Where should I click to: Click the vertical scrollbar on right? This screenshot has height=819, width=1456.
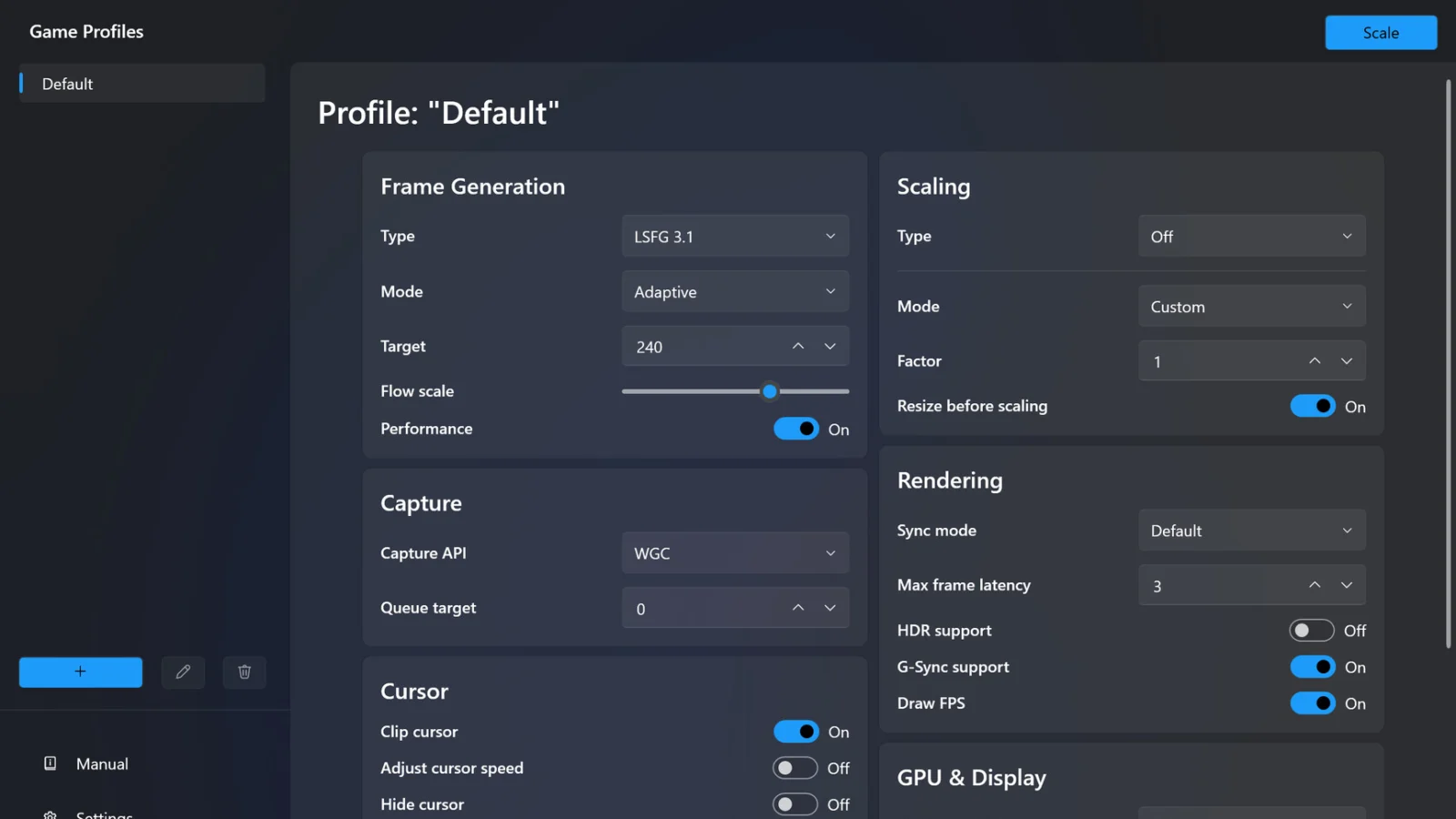[x=1448, y=364]
